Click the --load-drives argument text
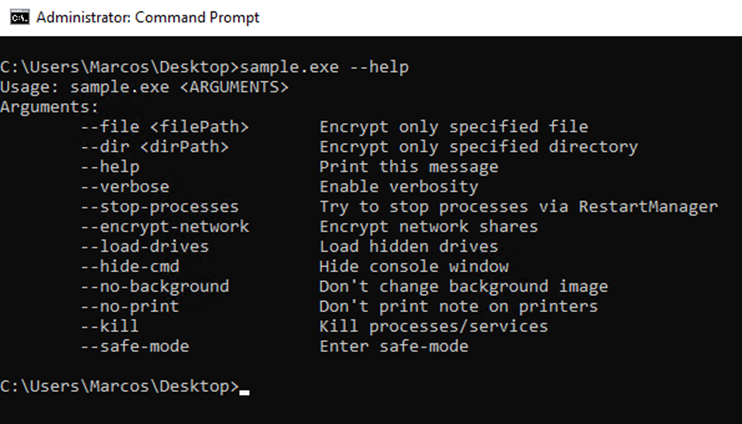 tap(145, 247)
